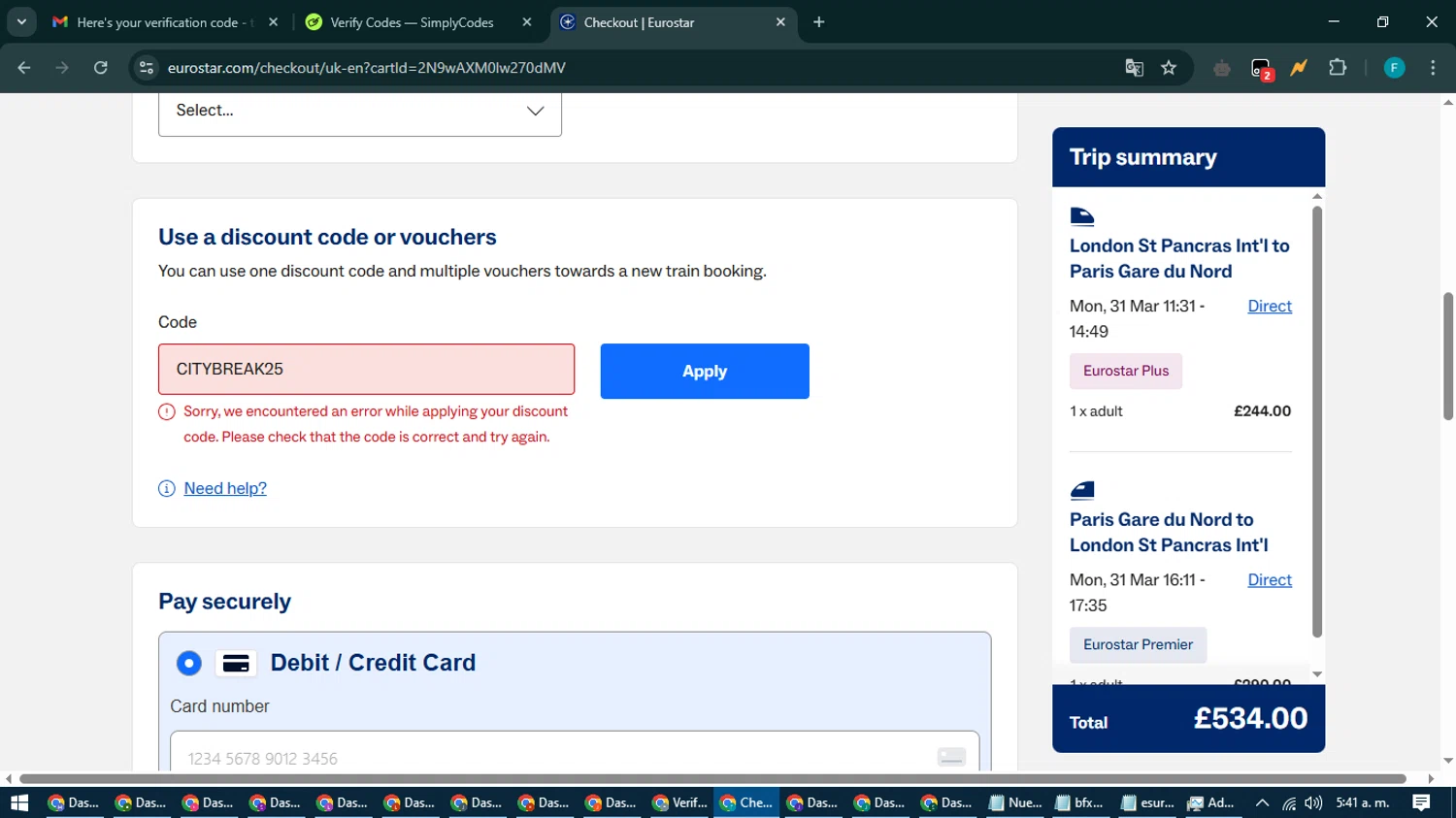The image size is (1456, 818).
Task: Go forward with the forward arrow
Action: (x=62, y=68)
